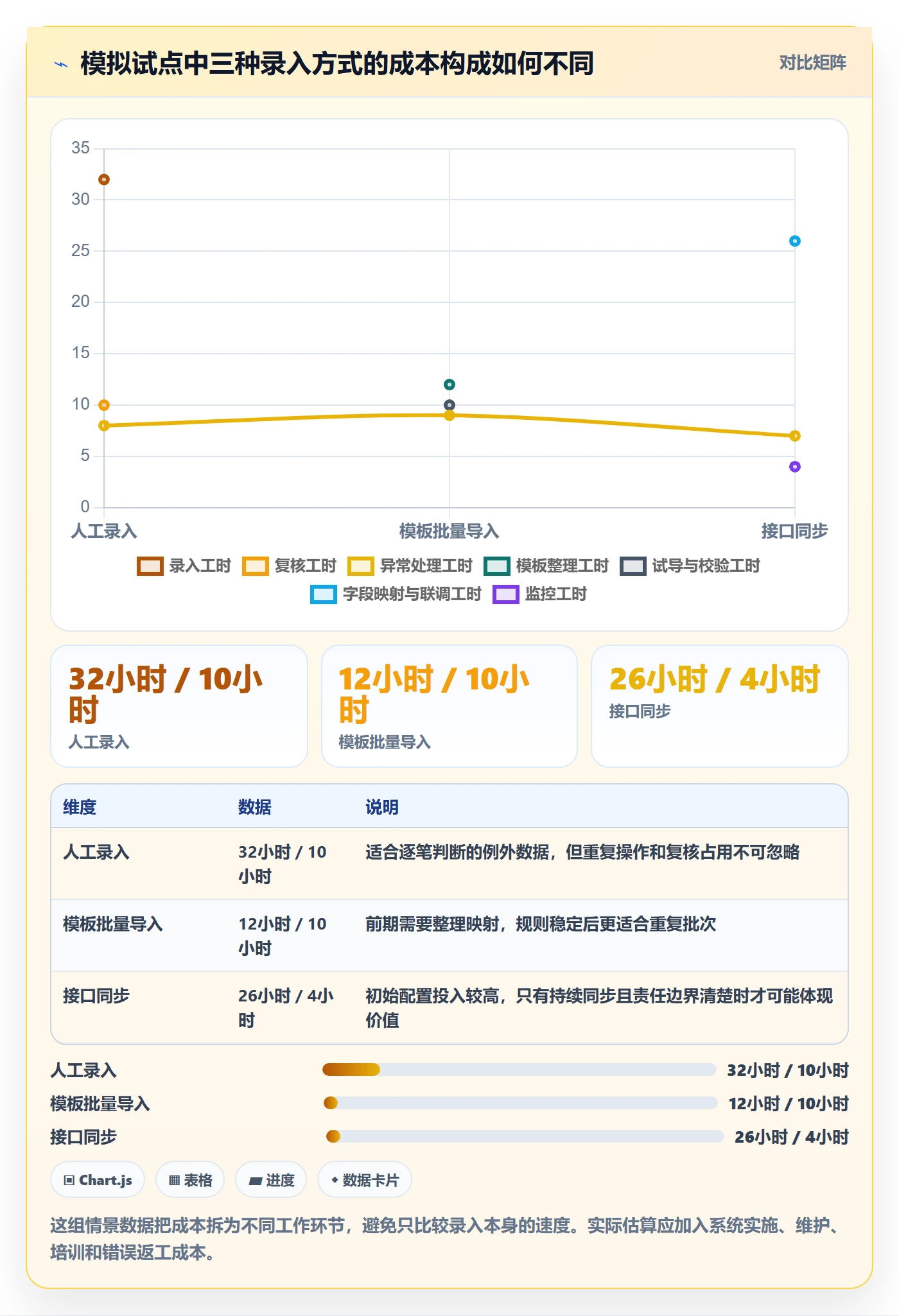
Task: Toggle the 模板整理工时 legend swatch
Action: coord(497,566)
